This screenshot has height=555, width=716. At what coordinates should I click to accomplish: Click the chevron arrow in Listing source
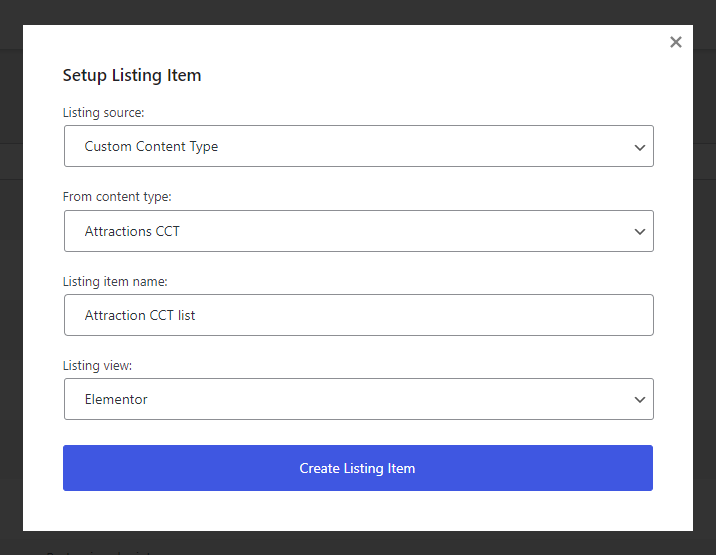click(640, 147)
